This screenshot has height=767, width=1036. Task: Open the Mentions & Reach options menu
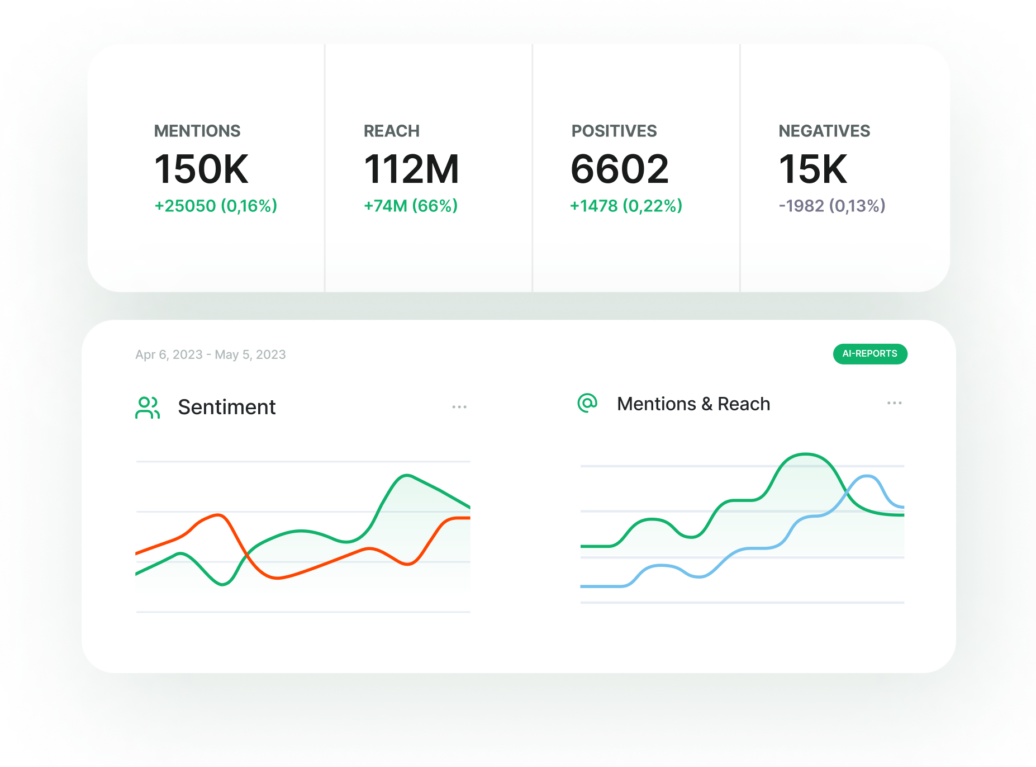click(x=894, y=403)
